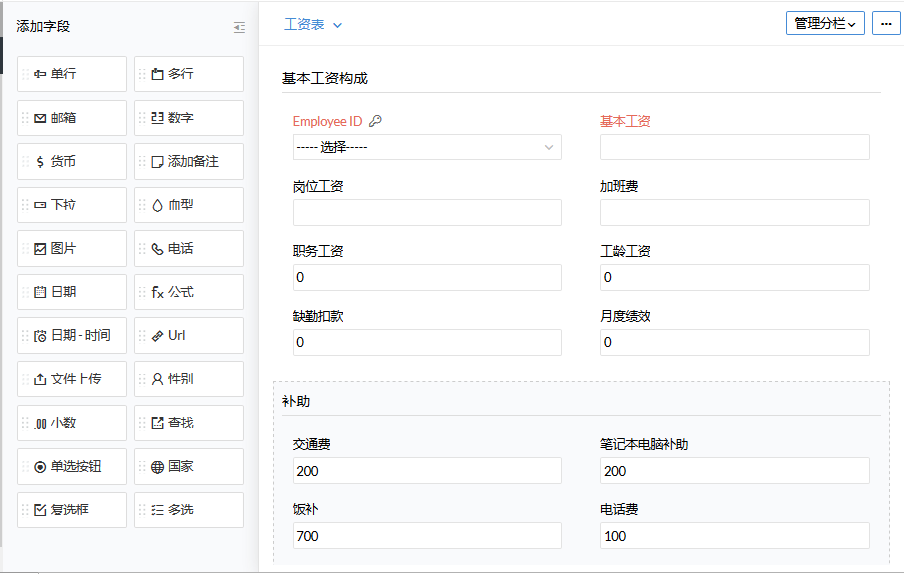Add a 复选框 checkbox field
Viewport: 904px width, 574px height.
pyautogui.click(x=72, y=510)
